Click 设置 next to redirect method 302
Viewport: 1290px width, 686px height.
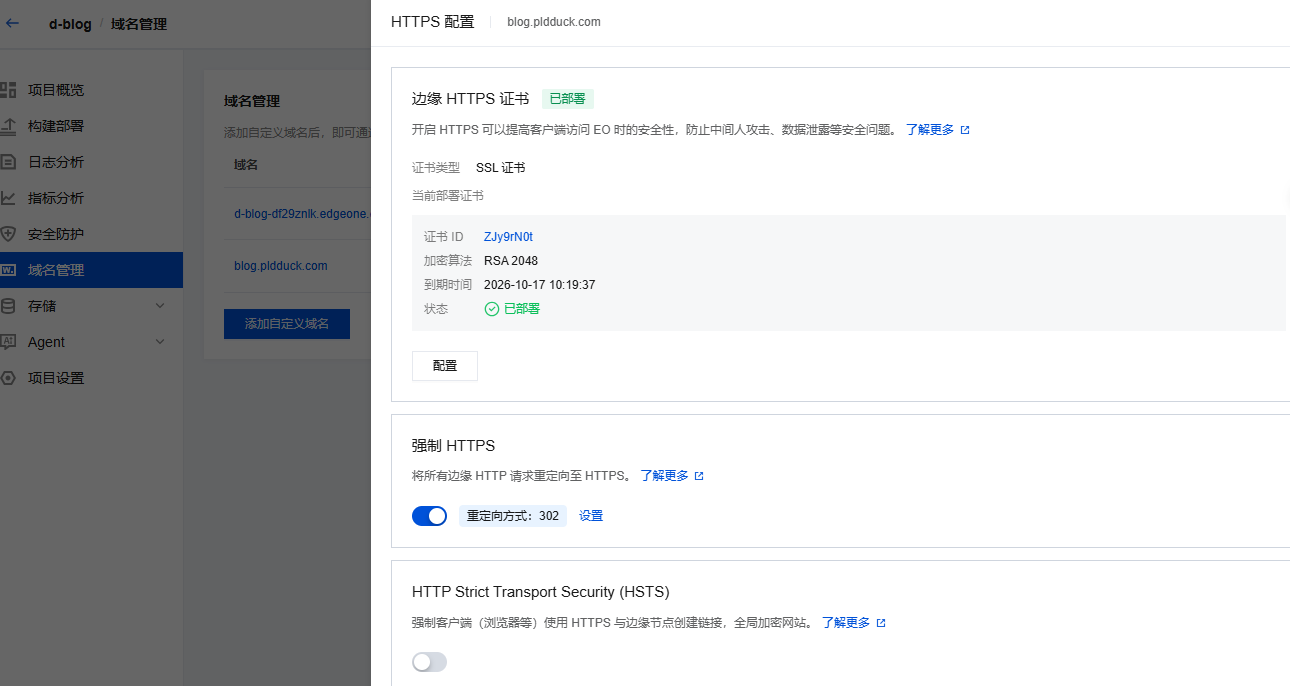click(x=591, y=516)
